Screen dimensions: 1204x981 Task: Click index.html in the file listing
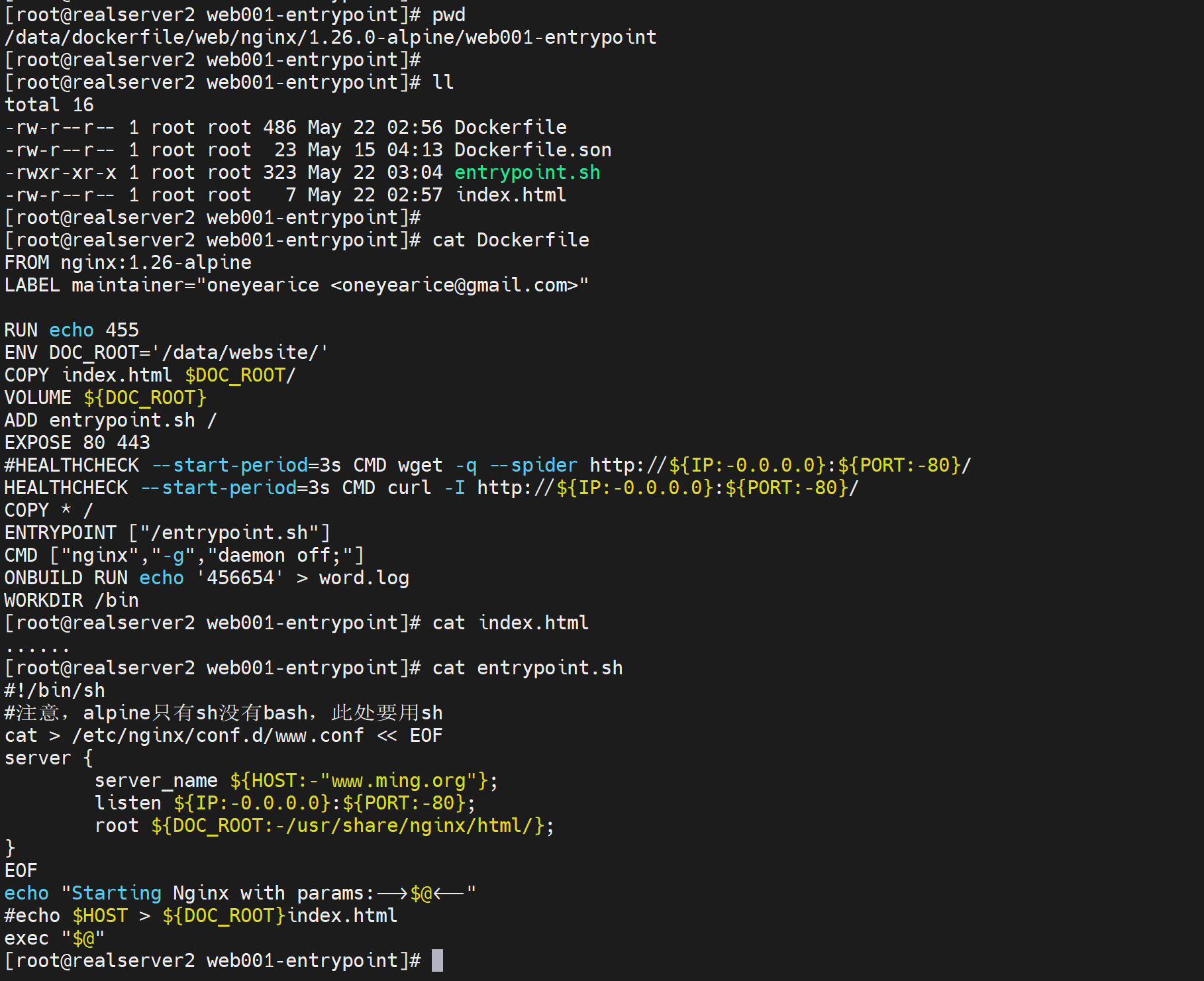tap(511, 195)
